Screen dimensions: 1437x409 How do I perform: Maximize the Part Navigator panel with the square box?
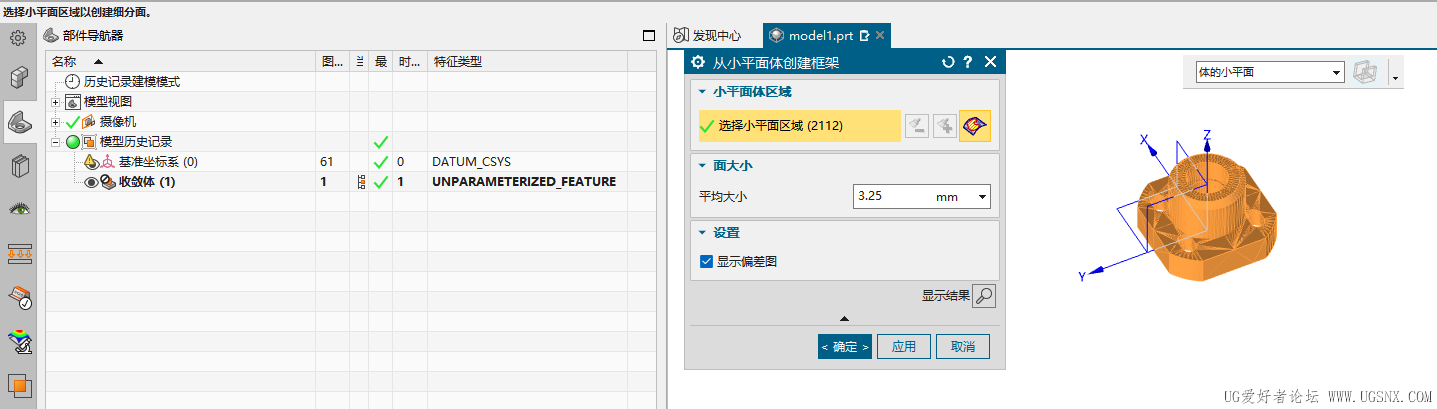click(x=649, y=35)
